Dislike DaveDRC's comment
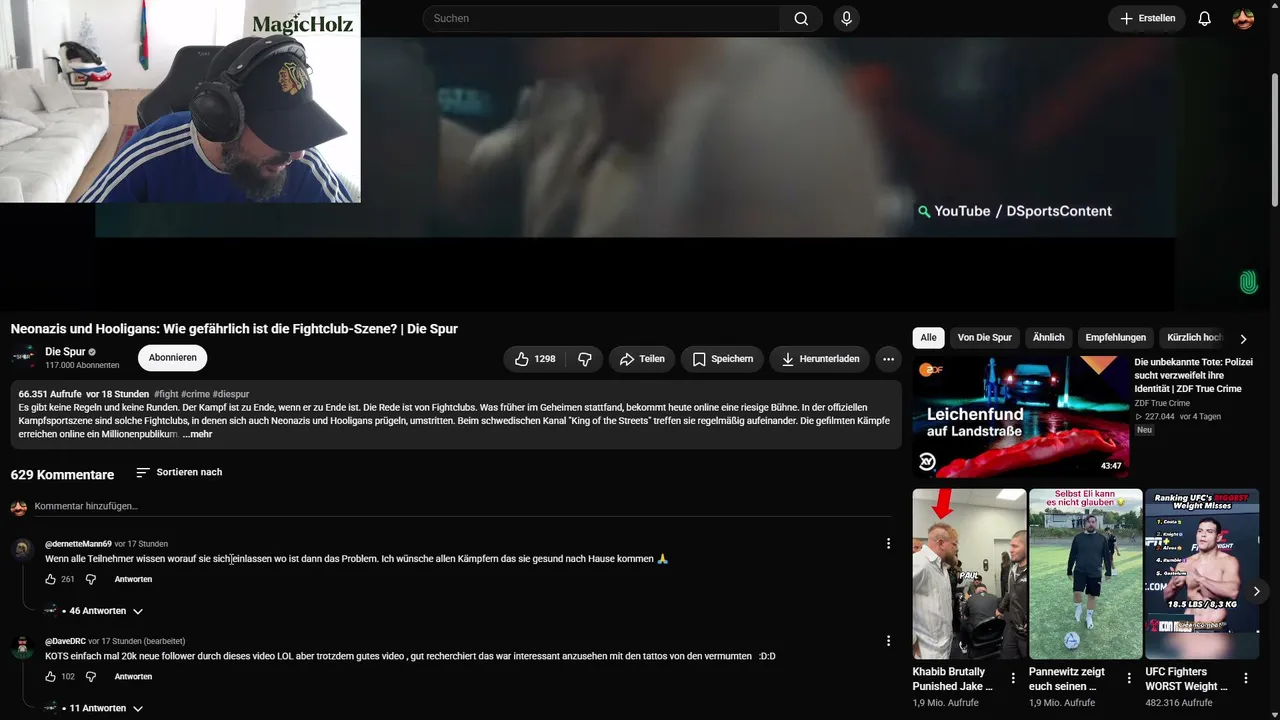Screen dimensions: 1280x720 click(x=91, y=677)
